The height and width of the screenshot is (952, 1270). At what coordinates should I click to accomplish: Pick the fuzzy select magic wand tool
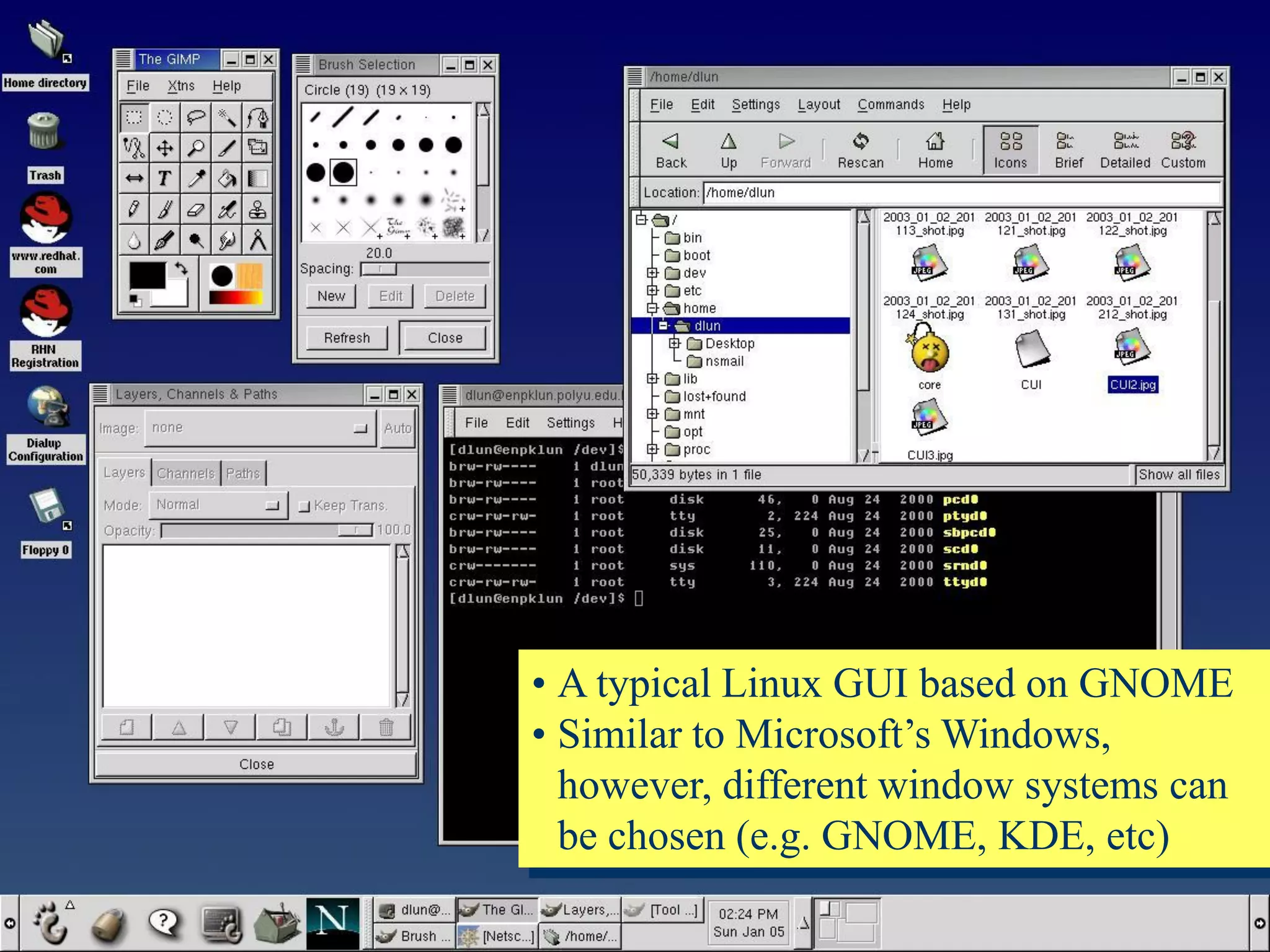pyautogui.click(x=227, y=117)
